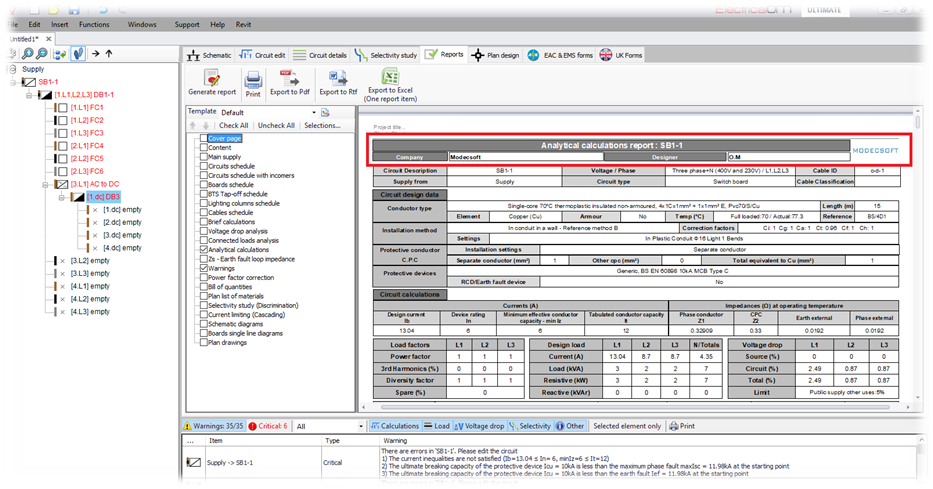Open the Revit menu
The width and height of the screenshot is (933, 489).
click(243, 24)
